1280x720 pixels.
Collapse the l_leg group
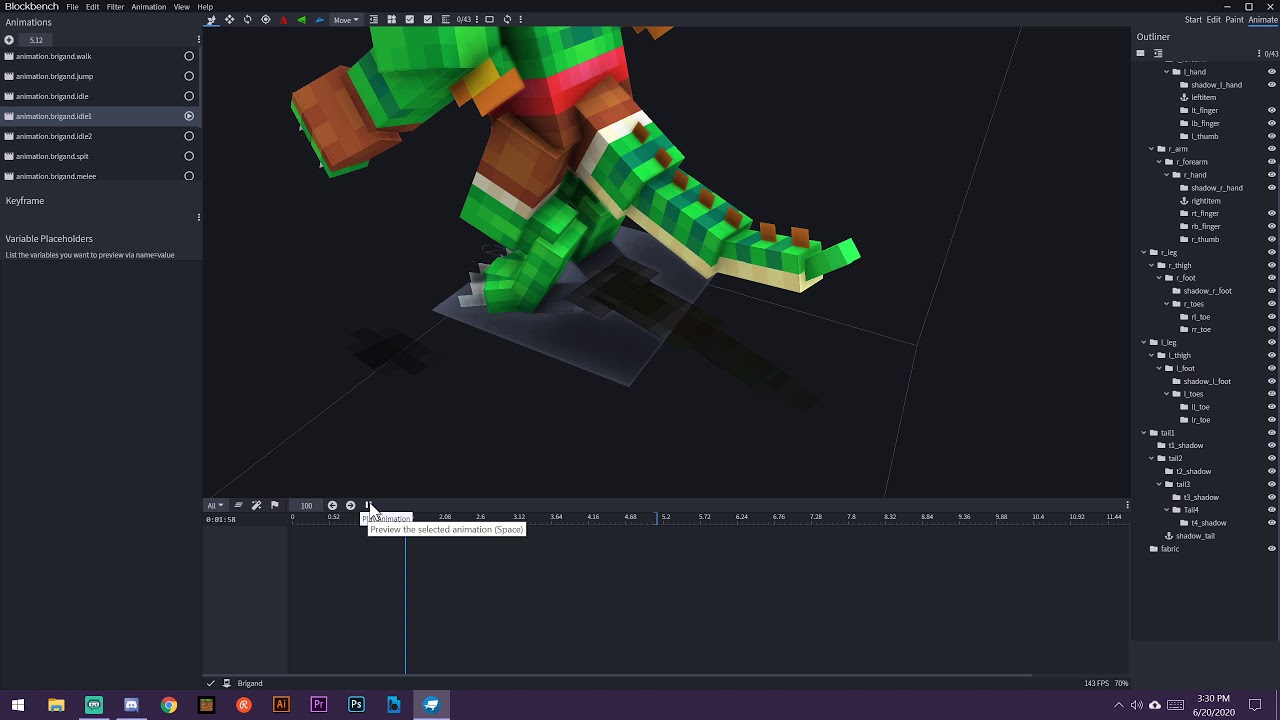click(1144, 343)
